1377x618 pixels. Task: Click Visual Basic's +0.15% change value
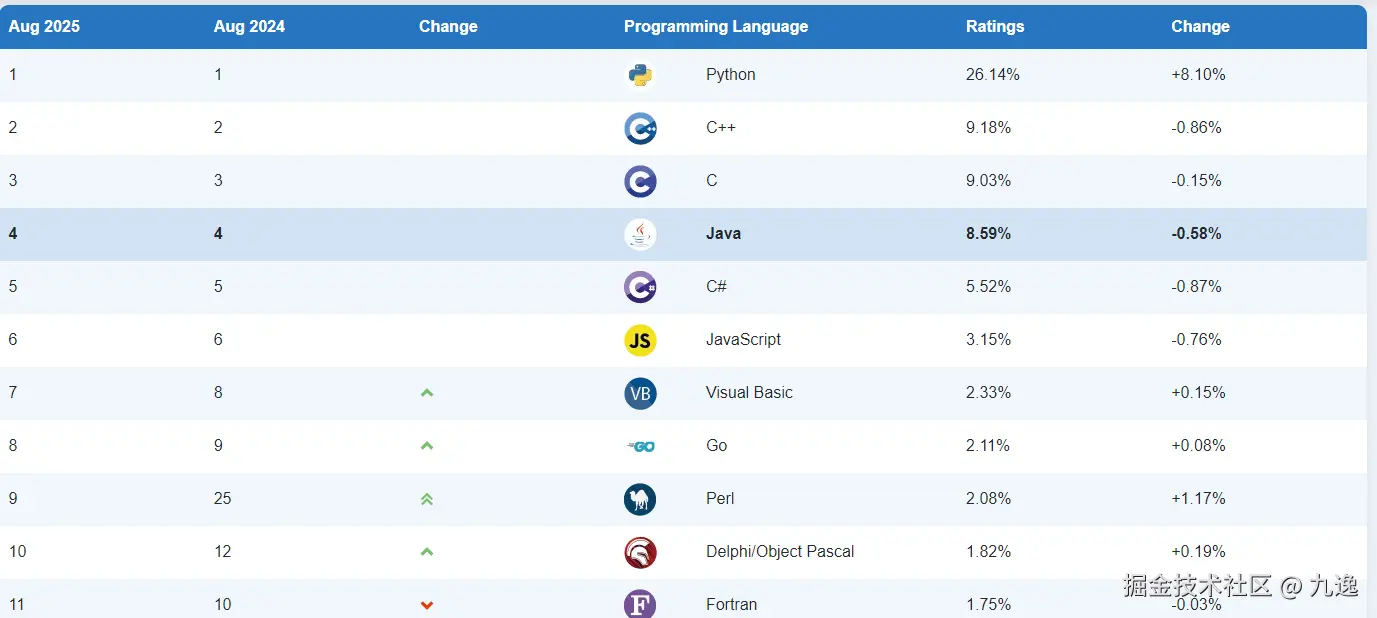pyautogui.click(x=1198, y=393)
